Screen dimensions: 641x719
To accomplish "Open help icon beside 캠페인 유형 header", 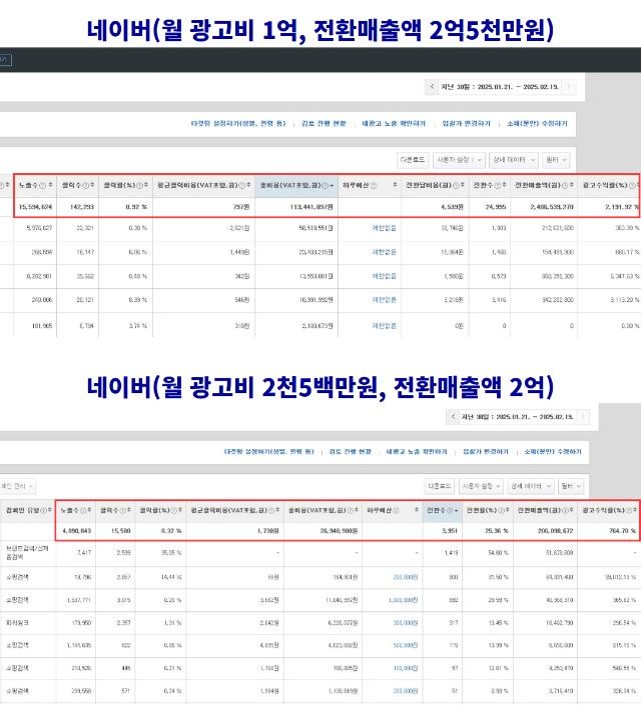I will pyautogui.click(x=43, y=510).
